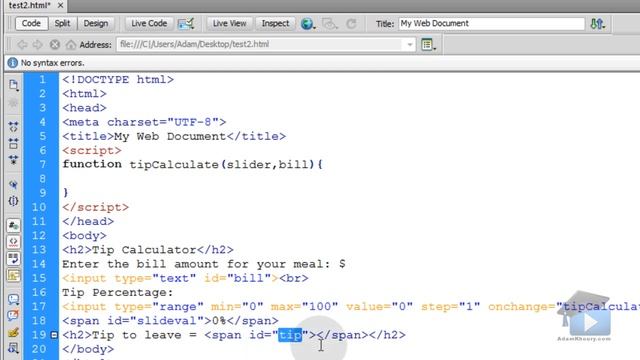Collapse the code block at line 19

[x=54, y=335]
